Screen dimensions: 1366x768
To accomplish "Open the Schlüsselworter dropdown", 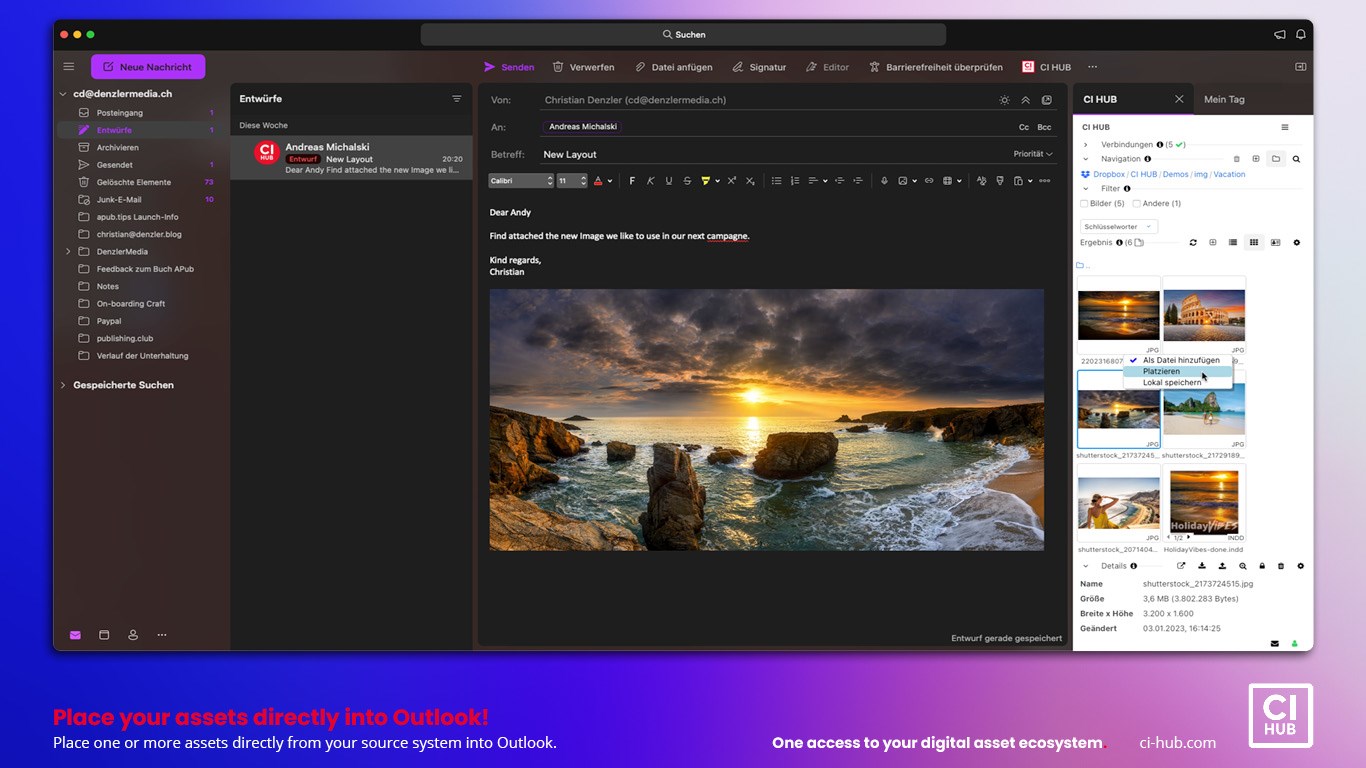I will point(1119,227).
